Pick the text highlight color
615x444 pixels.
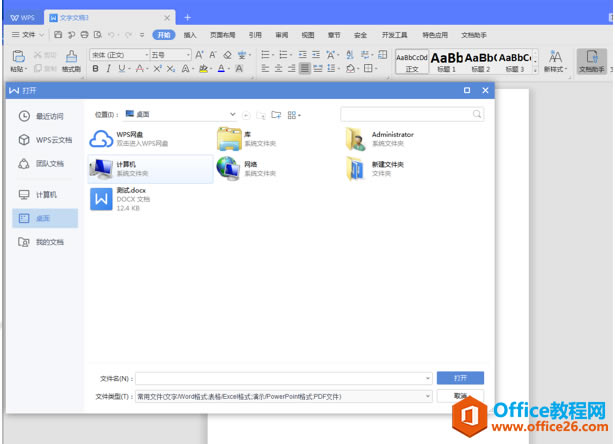[203, 69]
